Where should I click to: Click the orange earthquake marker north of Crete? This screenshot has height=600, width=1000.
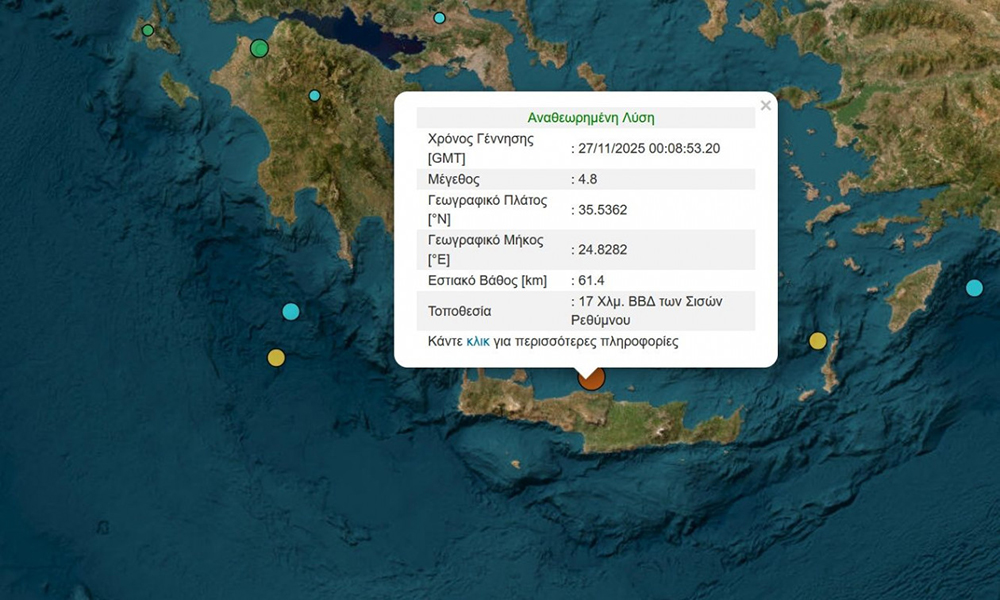click(592, 378)
